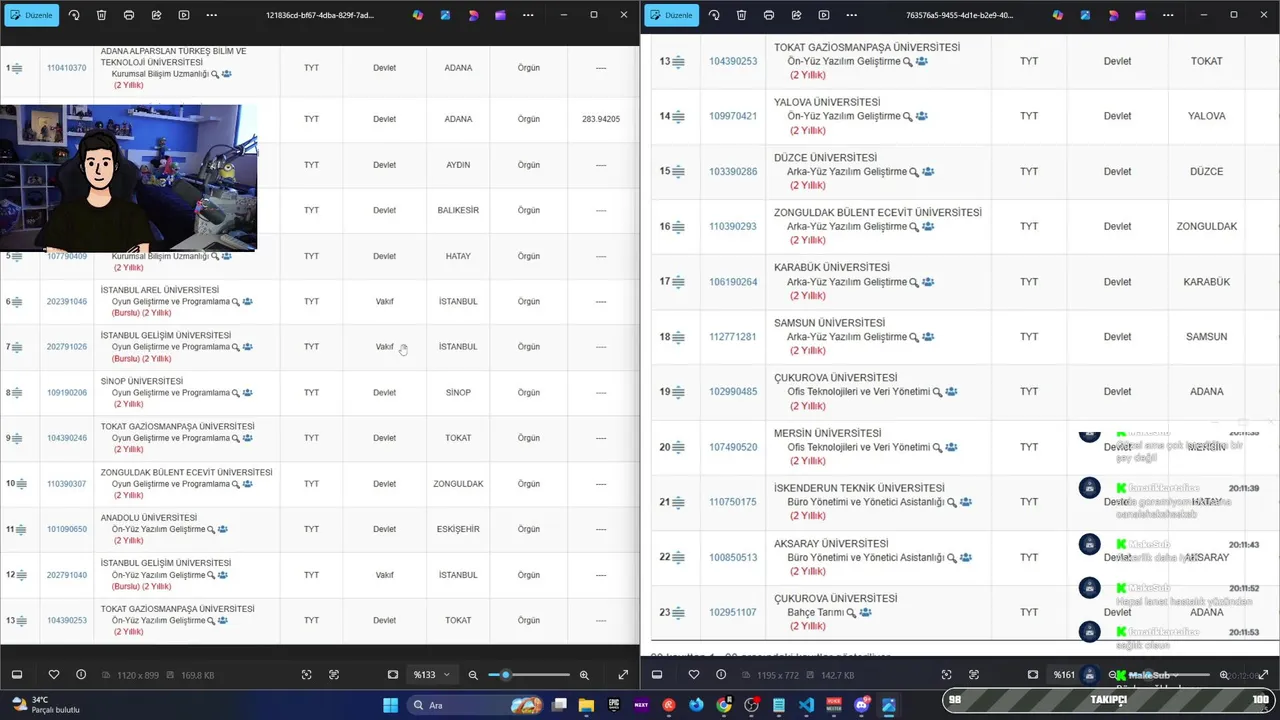Click program code 202391046 link
The width and height of the screenshot is (1280, 720).
point(66,301)
